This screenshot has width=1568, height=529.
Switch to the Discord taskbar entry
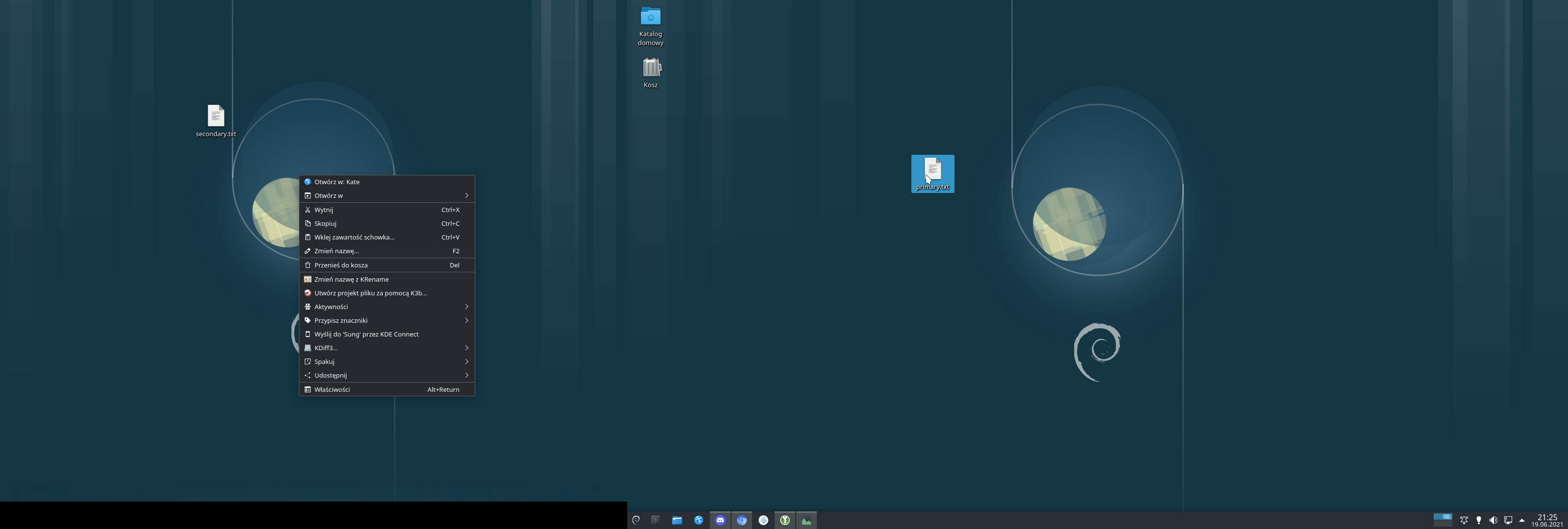tap(720, 520)
